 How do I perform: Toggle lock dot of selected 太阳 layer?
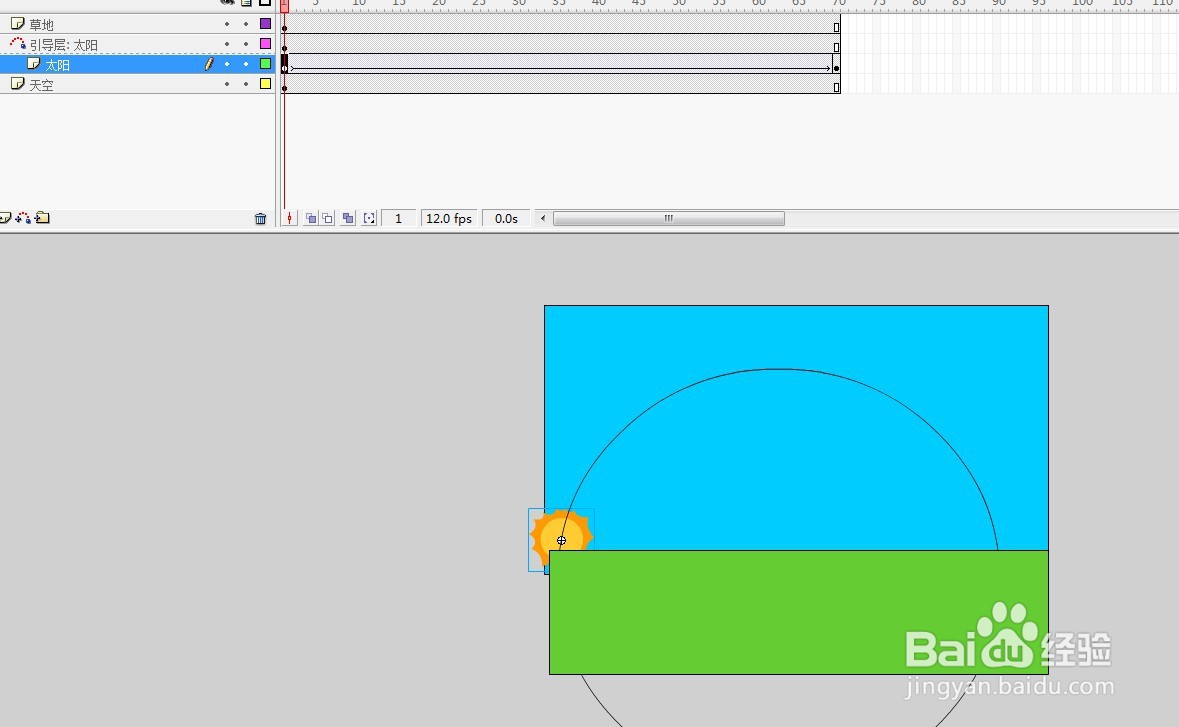(x=246, y=64)
